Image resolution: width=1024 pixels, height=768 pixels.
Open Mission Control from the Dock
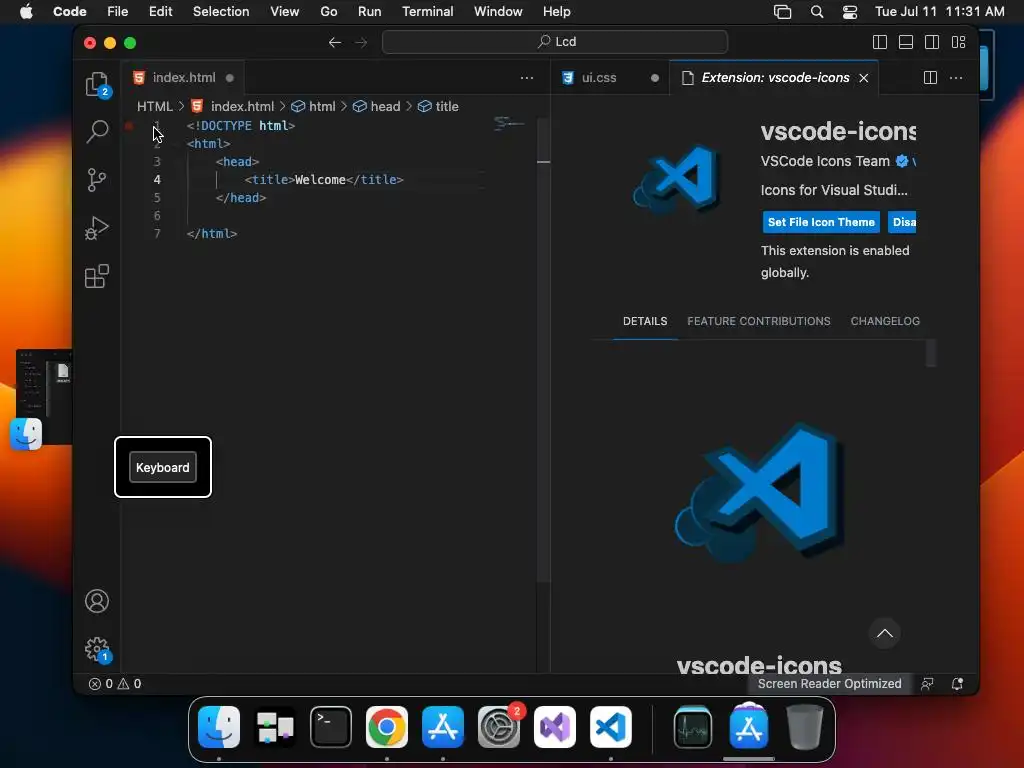click(275, 727)
